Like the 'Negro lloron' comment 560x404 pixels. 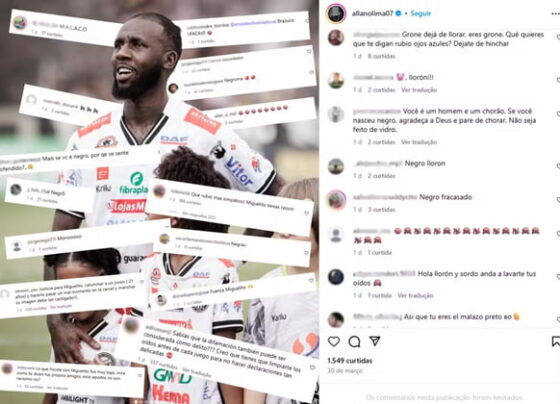click(x=558, y=166)
